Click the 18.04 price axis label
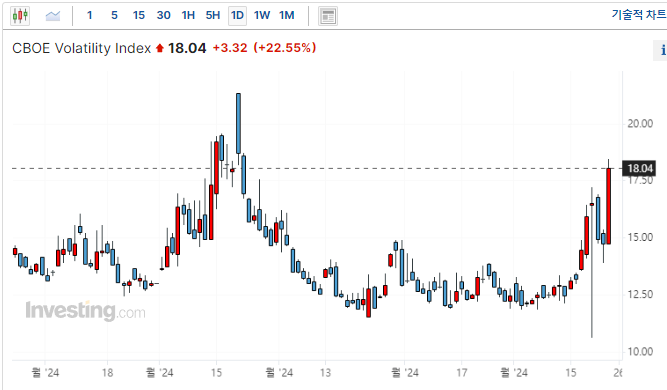The width and height of the screenshot is (667, 390). 639,168
